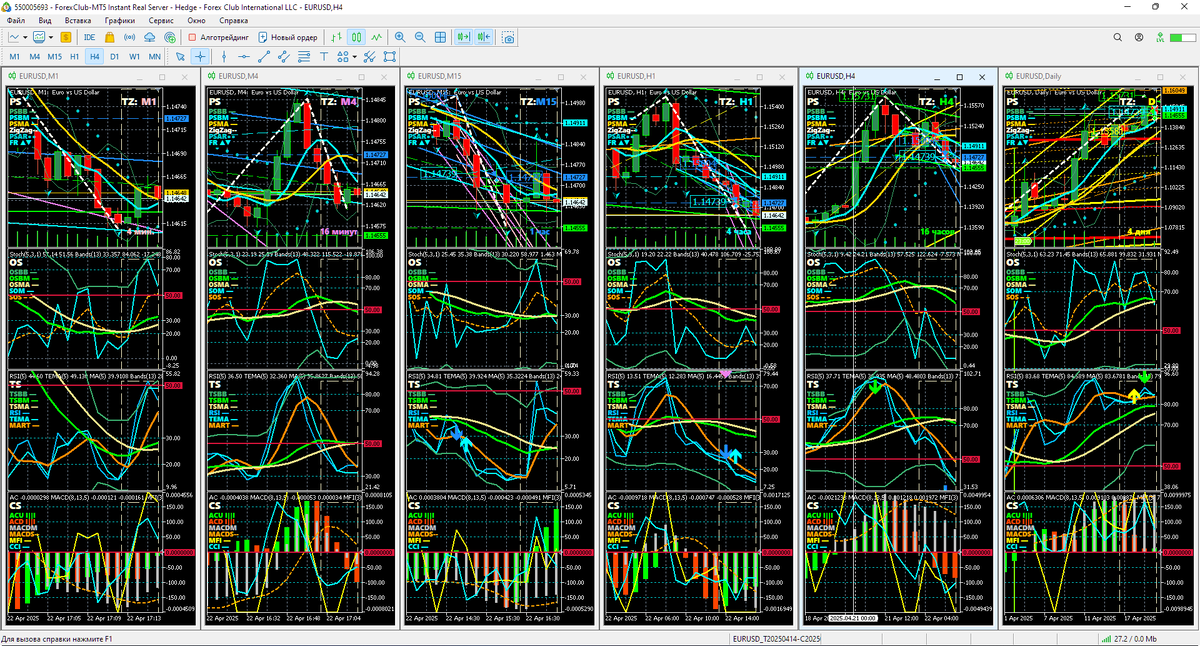This screenshot has width=1200, height=646.
Task: Switch timeframe to M4
Action: click(34, 57)
